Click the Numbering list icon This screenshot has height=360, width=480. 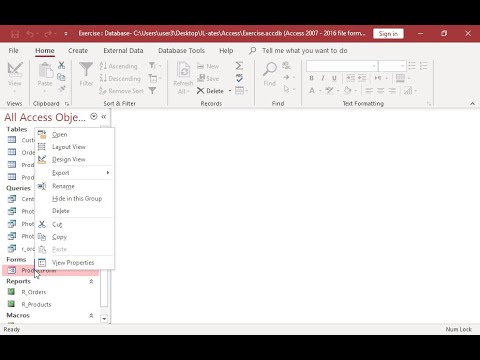pyautogui.click(x=424, y=66)
